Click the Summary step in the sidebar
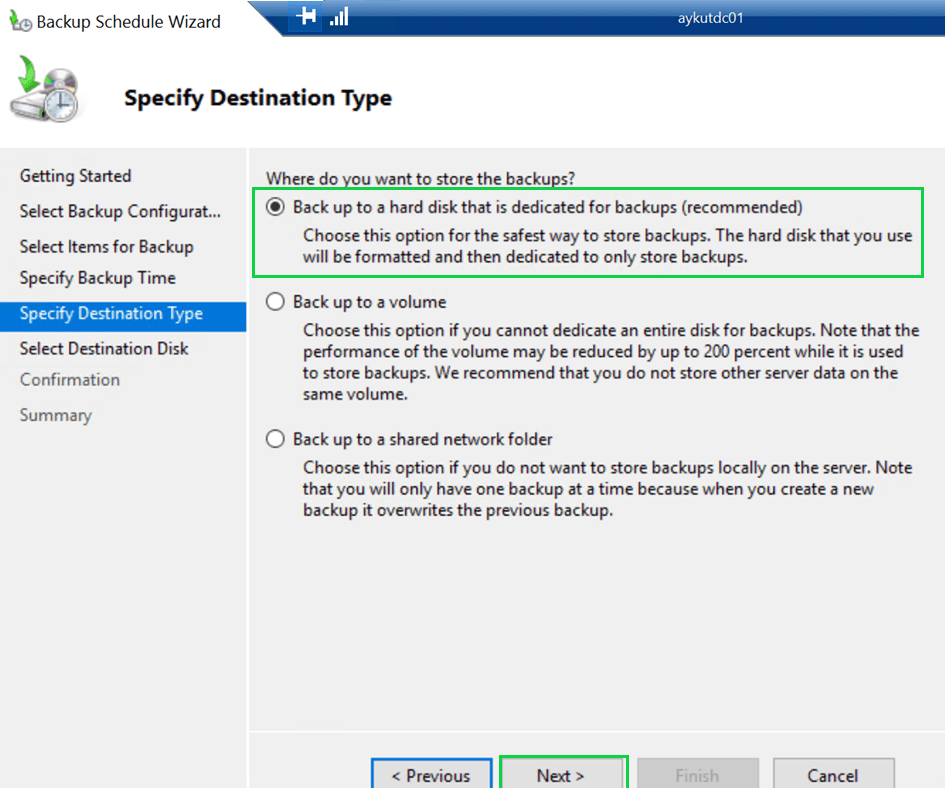The height and width of the screenshot is (788, 945). point(56,415)
